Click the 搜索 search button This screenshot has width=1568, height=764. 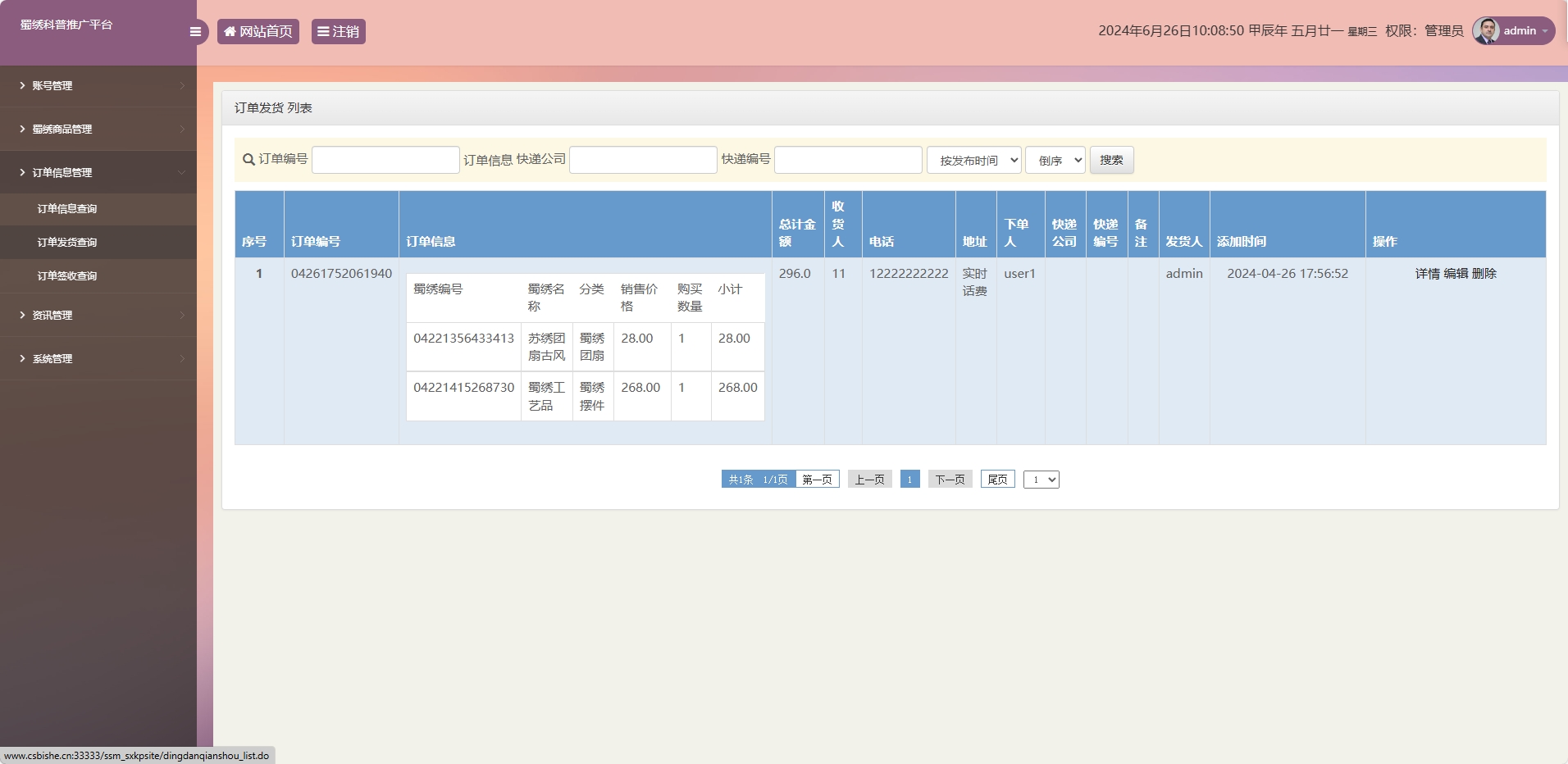pyautogui.click(x=1111, y=161)
